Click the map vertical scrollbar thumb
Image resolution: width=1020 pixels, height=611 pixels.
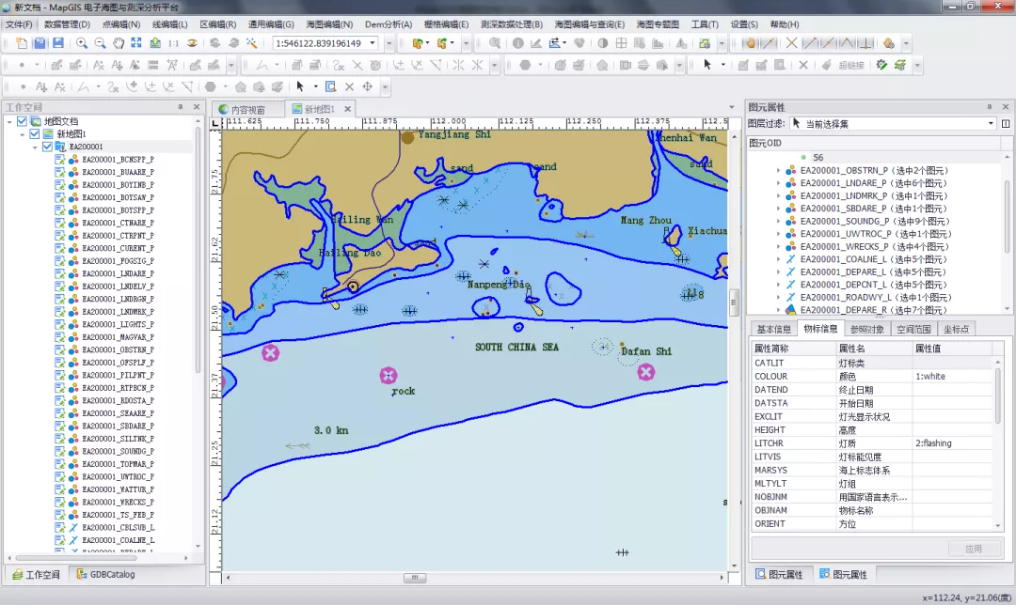click(x=734, y=302)
